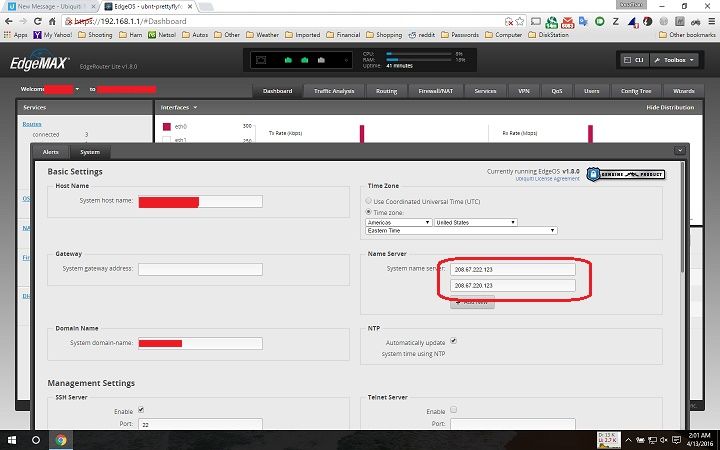
Task: Click the Cortana search circle in the taskbar
Action: (x=36, y=439)
